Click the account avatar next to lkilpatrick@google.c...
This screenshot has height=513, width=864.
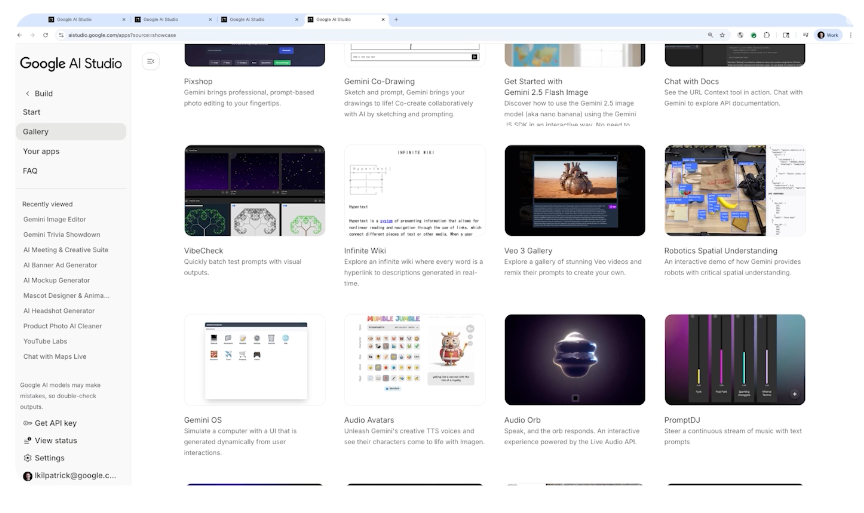(28, 476)
